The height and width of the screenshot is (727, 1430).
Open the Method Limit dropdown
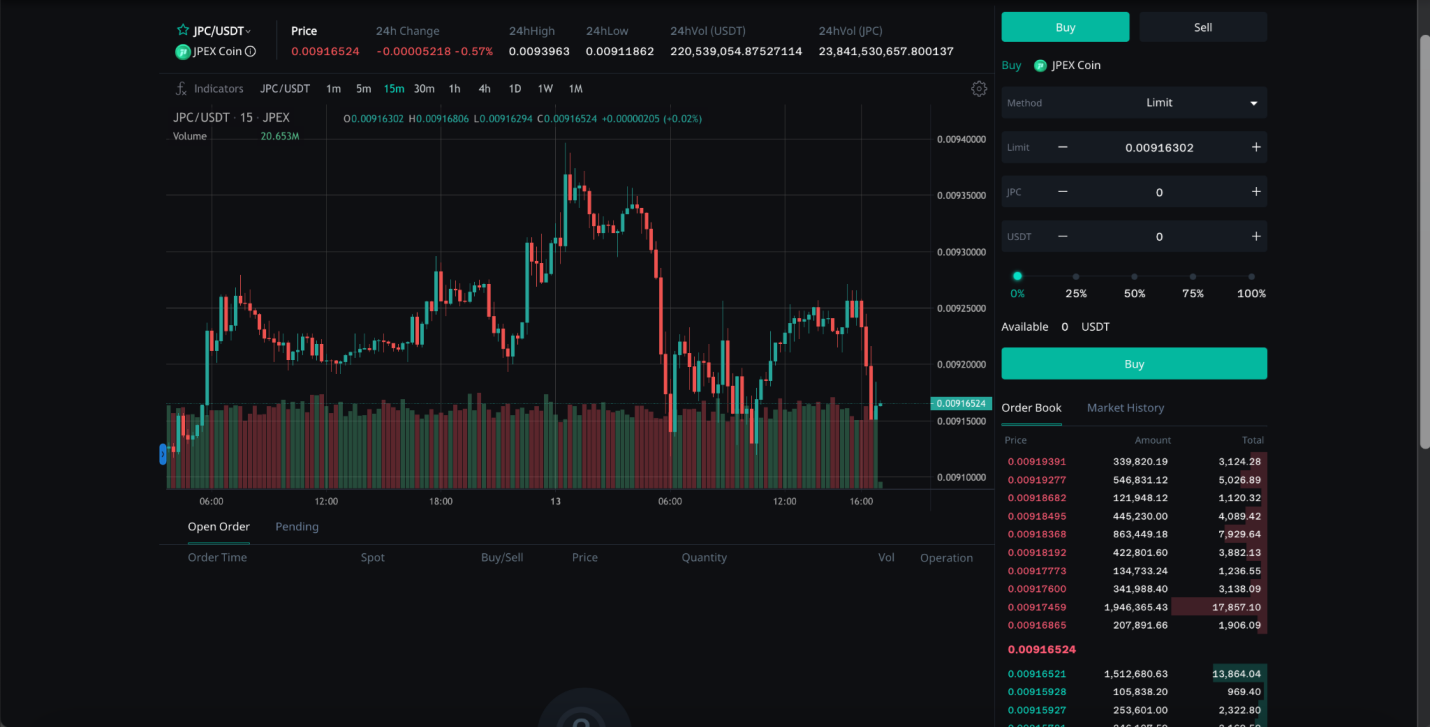[x=1134, y=103]
